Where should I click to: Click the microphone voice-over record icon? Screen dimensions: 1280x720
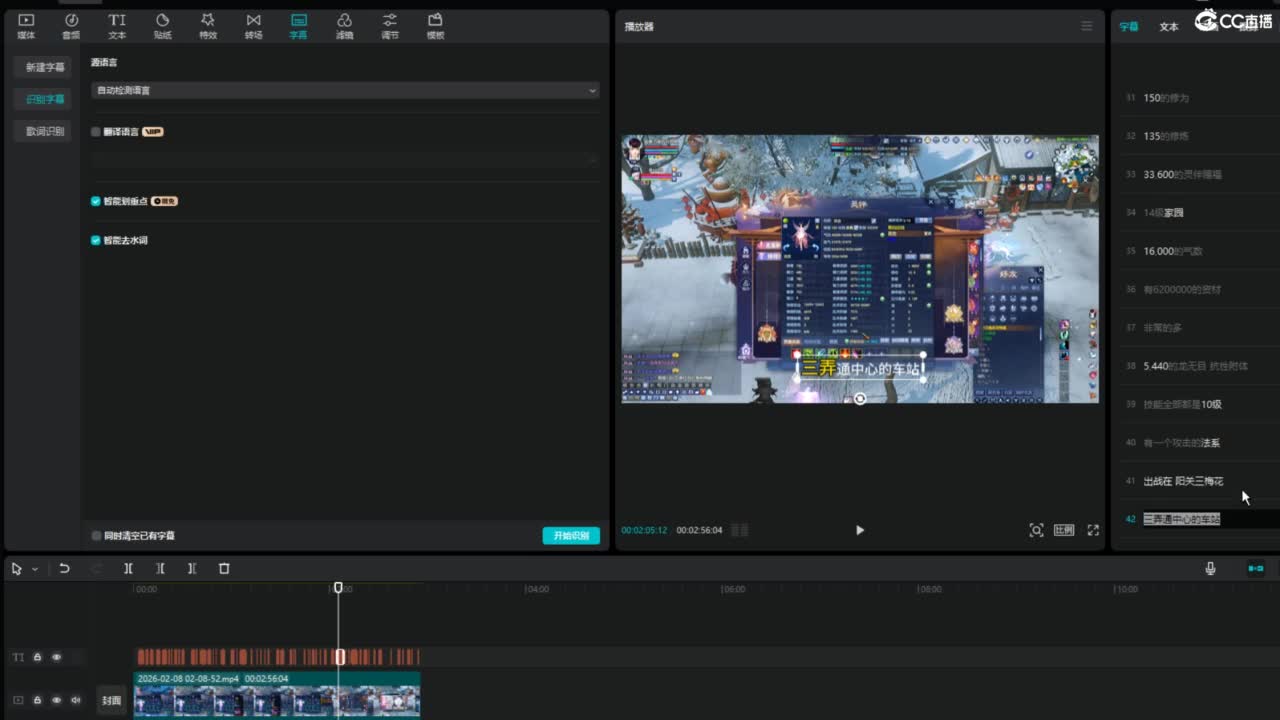click(x=1210, y=568)
